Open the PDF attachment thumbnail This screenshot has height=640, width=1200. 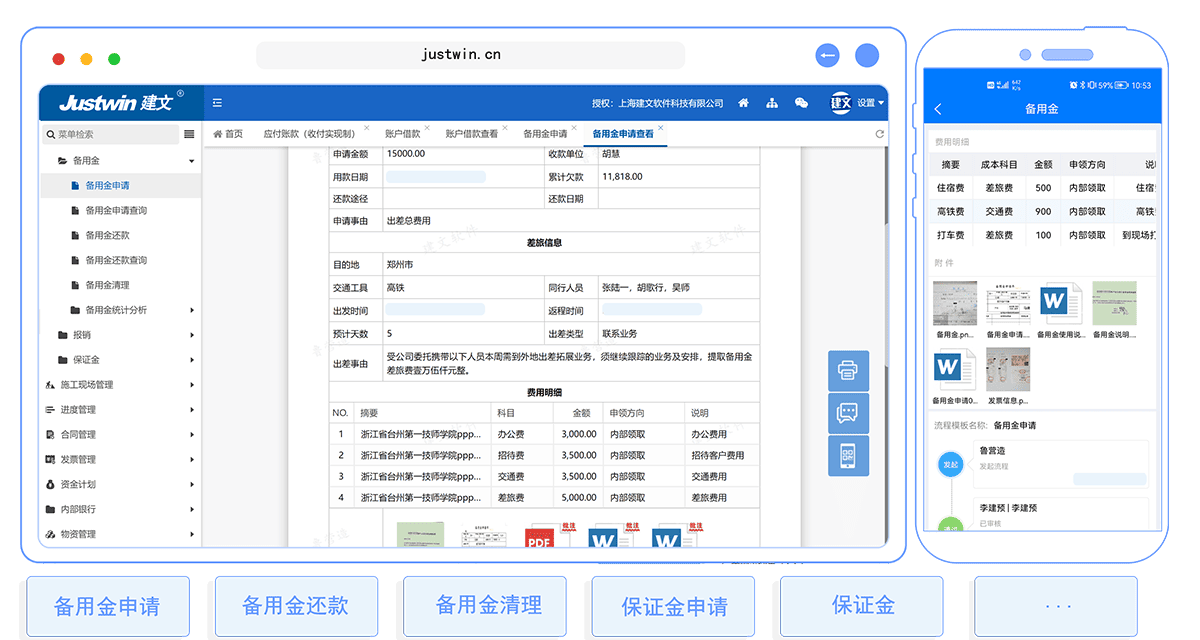click(539, 539)
